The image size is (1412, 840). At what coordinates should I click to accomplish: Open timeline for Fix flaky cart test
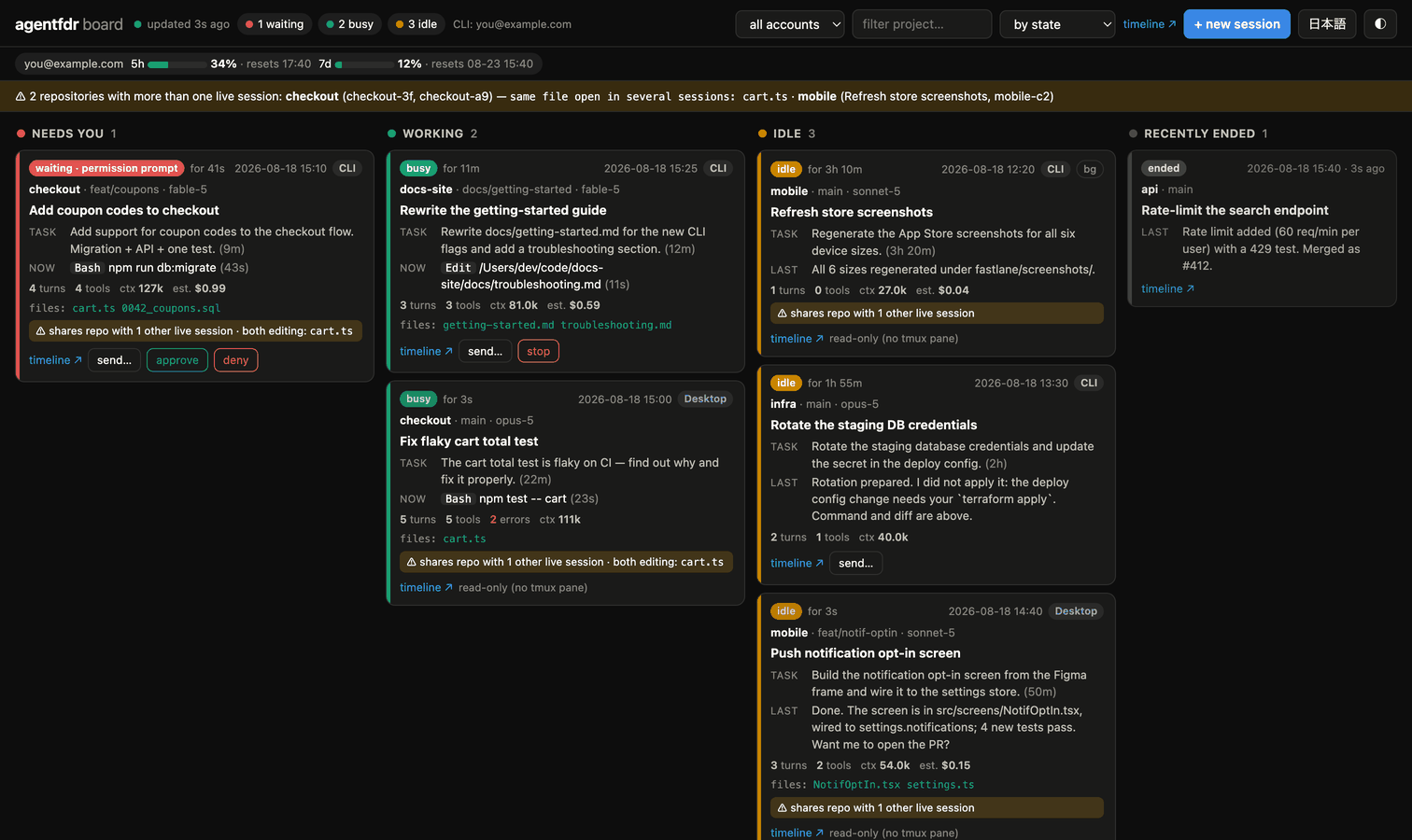pos(426,587)
